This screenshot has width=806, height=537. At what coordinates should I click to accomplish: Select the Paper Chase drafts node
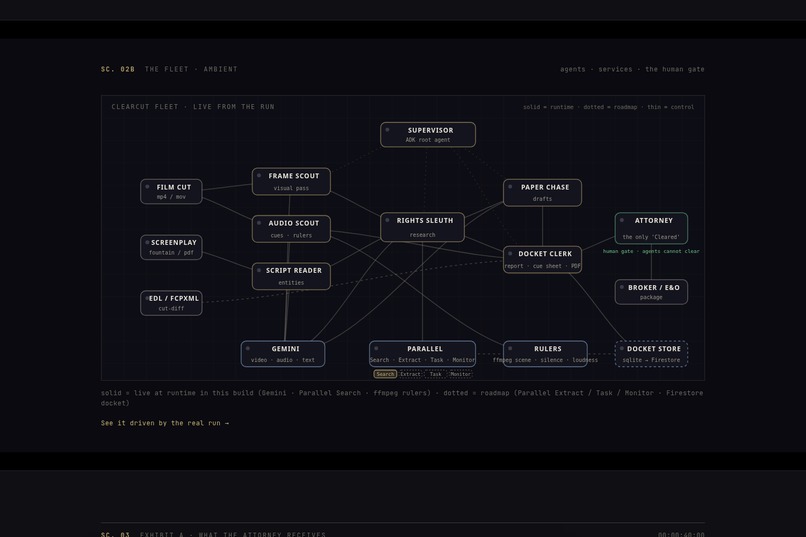pos(542,193)
